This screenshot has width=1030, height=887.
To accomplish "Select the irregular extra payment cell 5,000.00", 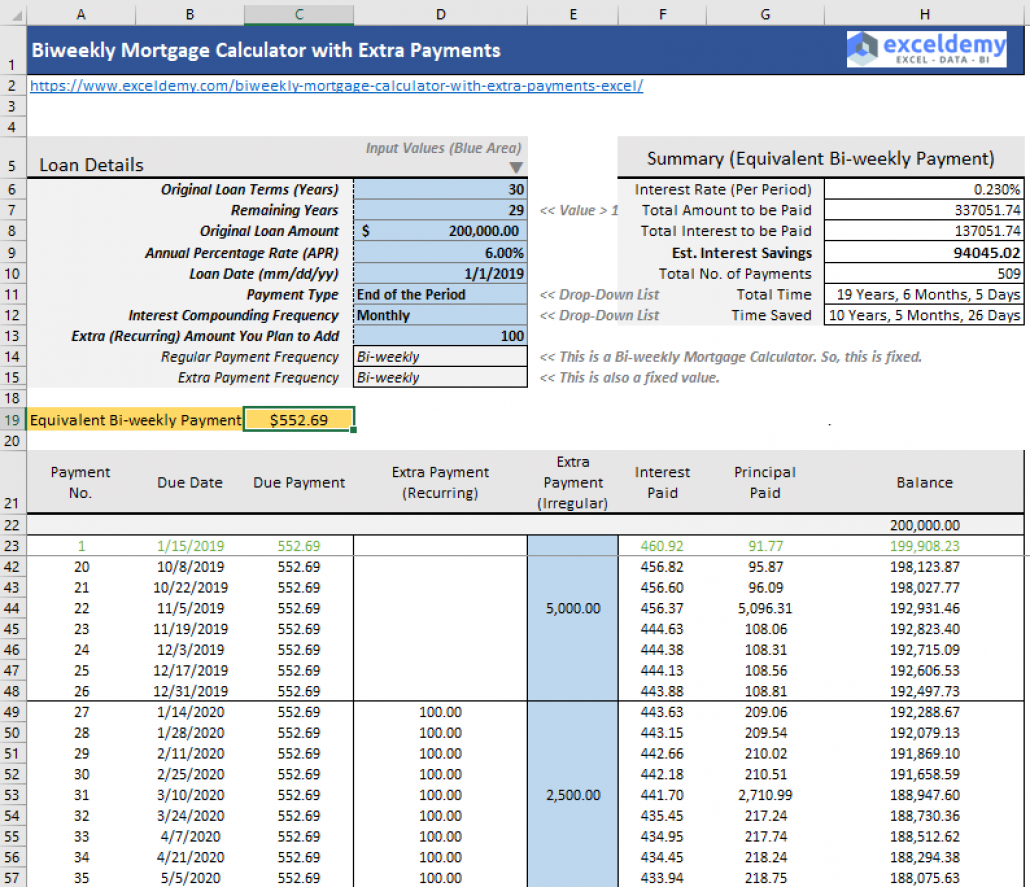I will [573, 608].
